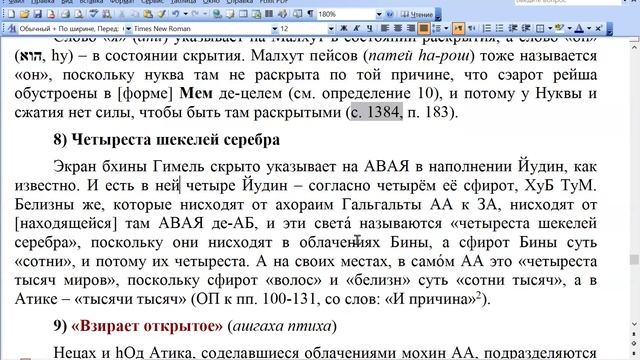Decrease the paragraph indent
The width and height of the screenshot is (640, 360).
click(513, 29)
